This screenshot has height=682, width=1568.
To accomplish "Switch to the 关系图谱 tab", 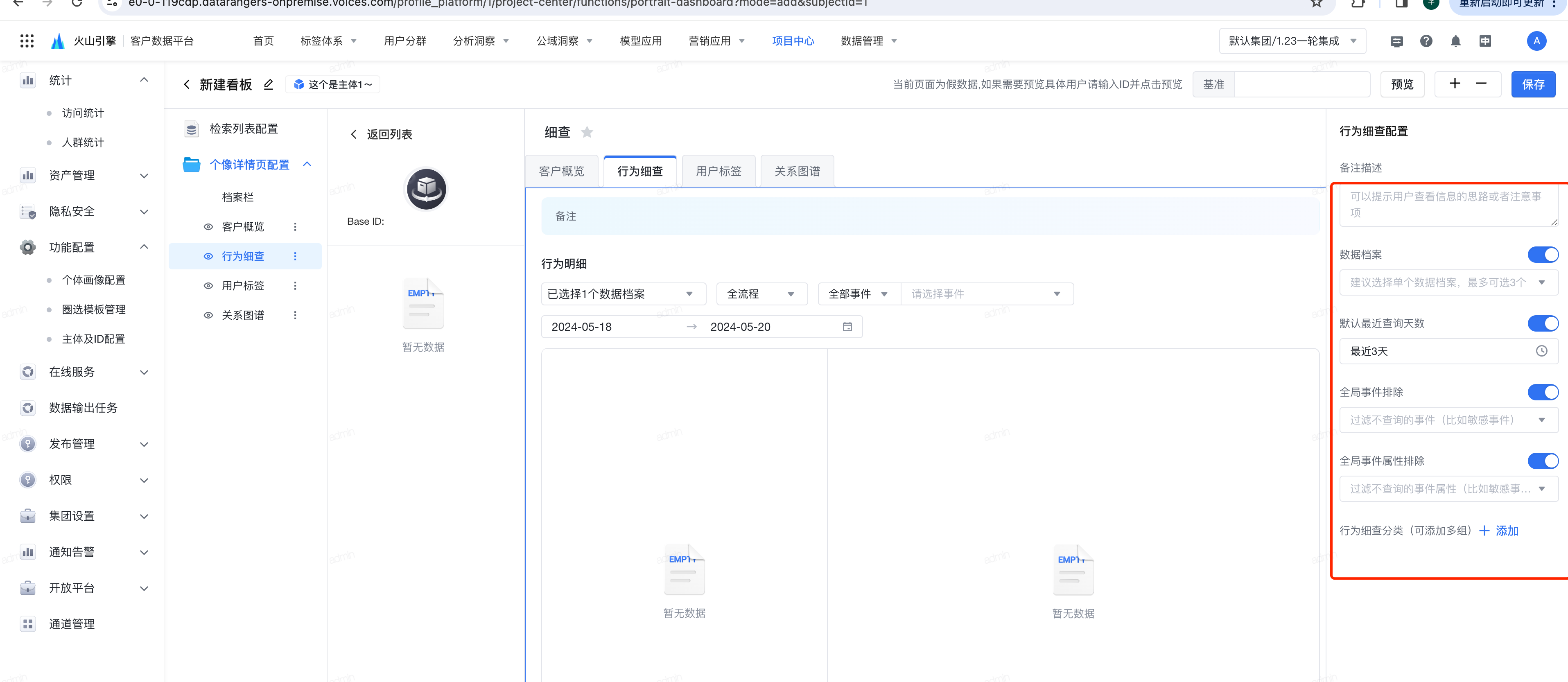I will point(797,172).
